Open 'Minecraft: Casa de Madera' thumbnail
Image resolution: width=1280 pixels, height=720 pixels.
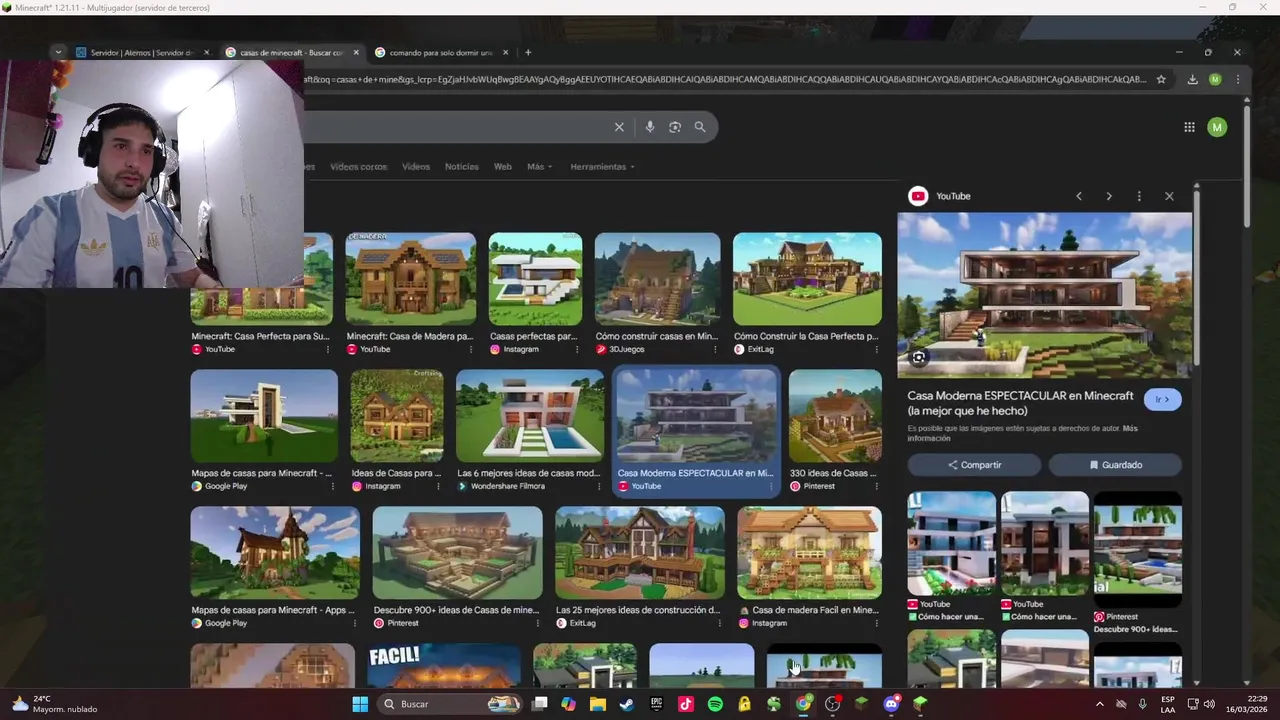pos(410,279)
